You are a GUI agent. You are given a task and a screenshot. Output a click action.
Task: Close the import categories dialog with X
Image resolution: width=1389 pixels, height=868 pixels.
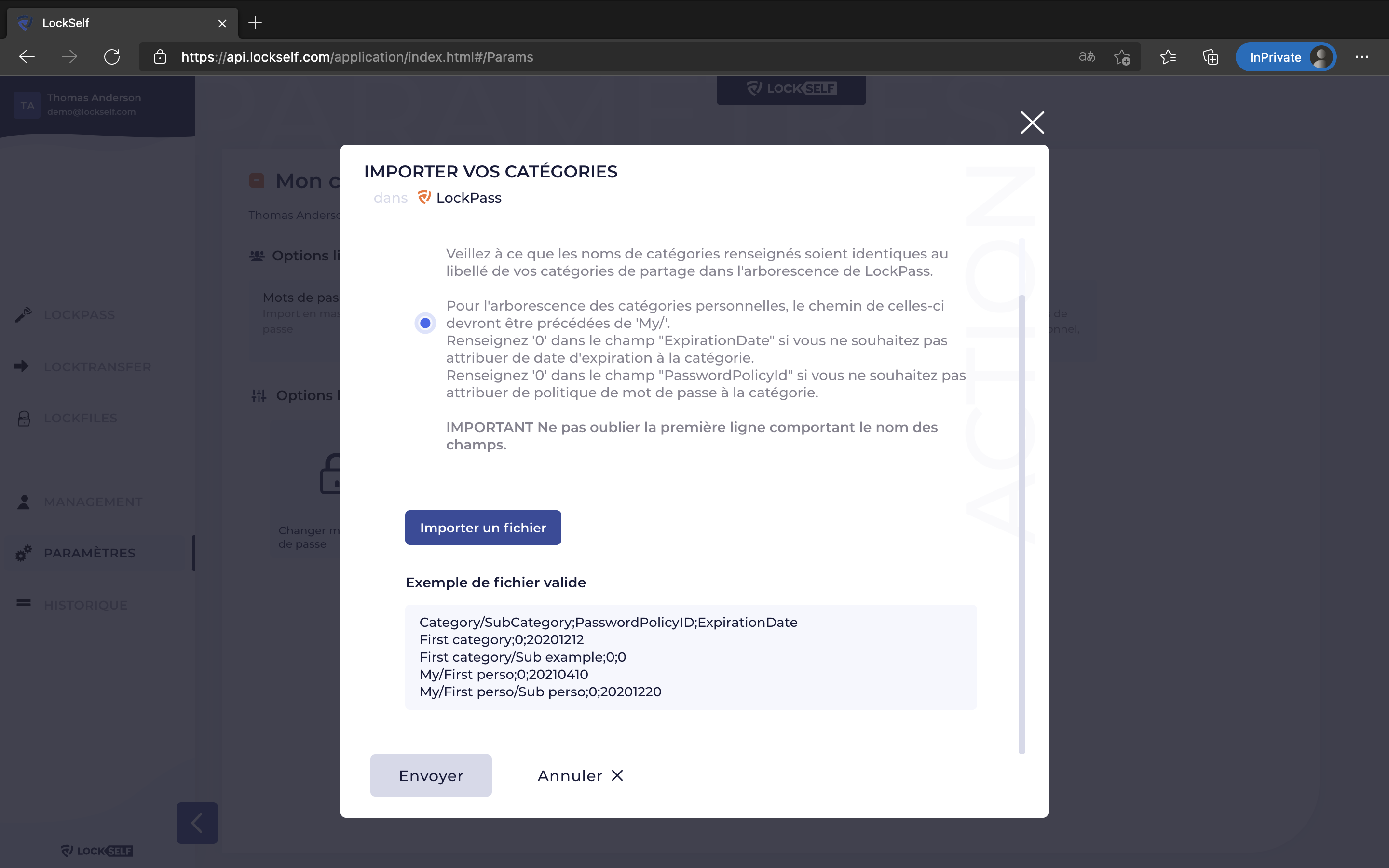1032,122
